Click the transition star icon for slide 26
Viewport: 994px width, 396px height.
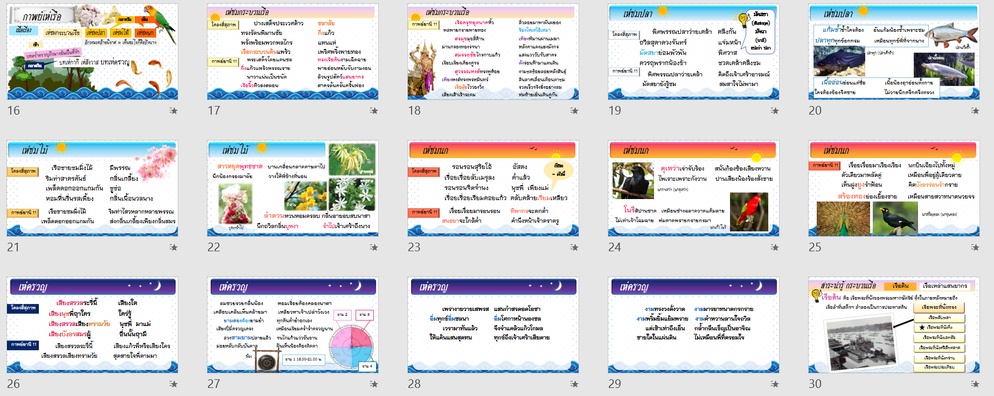(x=174, y=384)
